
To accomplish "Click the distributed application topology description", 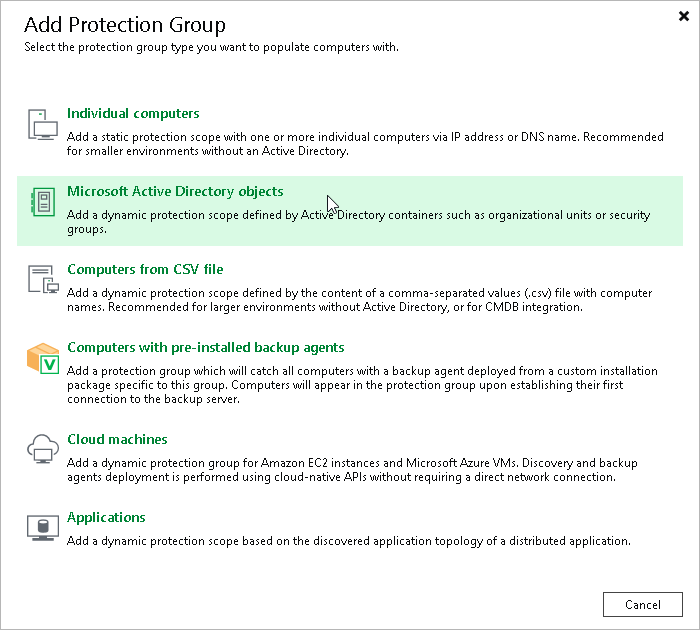I will point(349,541).
